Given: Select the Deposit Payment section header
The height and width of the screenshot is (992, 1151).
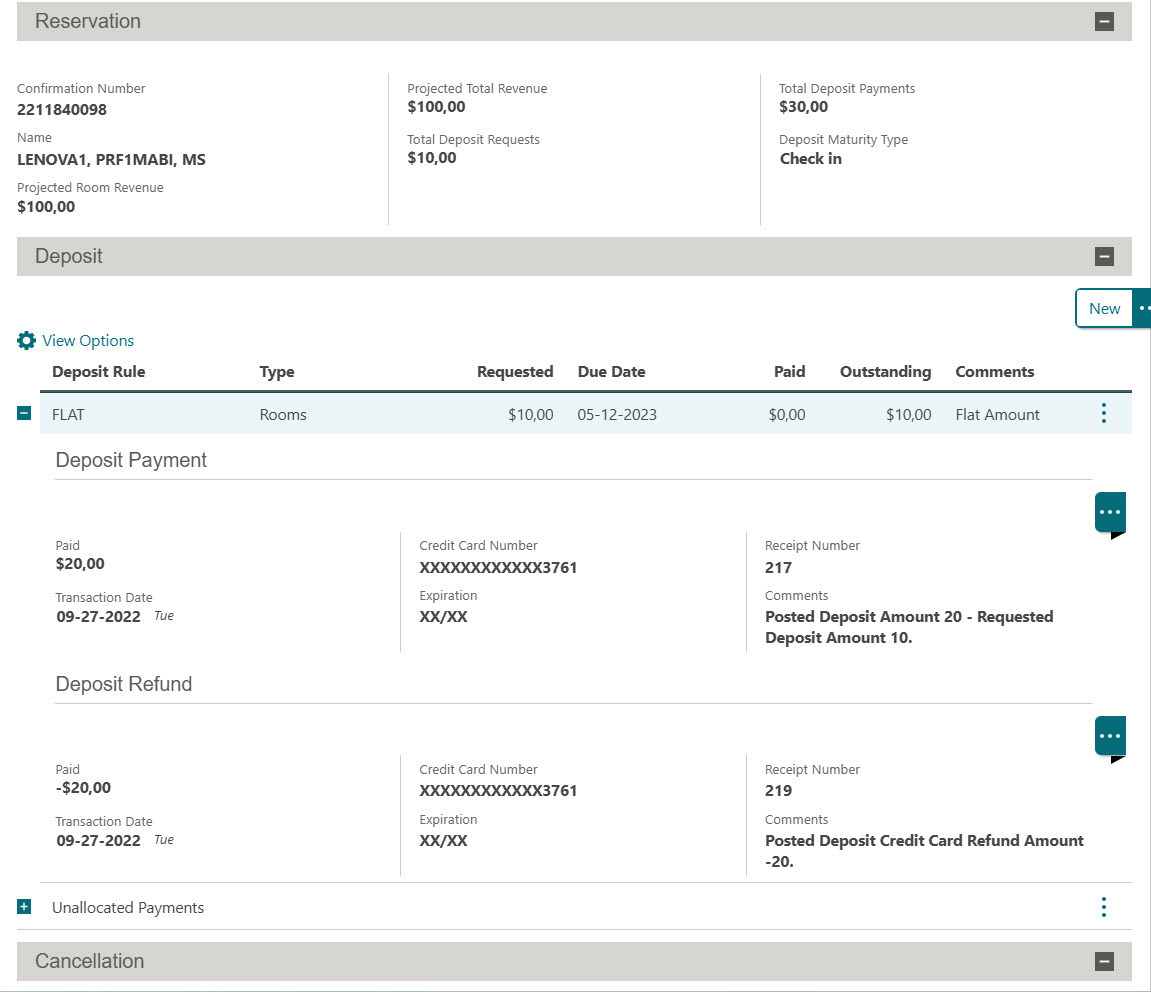Looking at the screenshot, I should pos(130,460).
